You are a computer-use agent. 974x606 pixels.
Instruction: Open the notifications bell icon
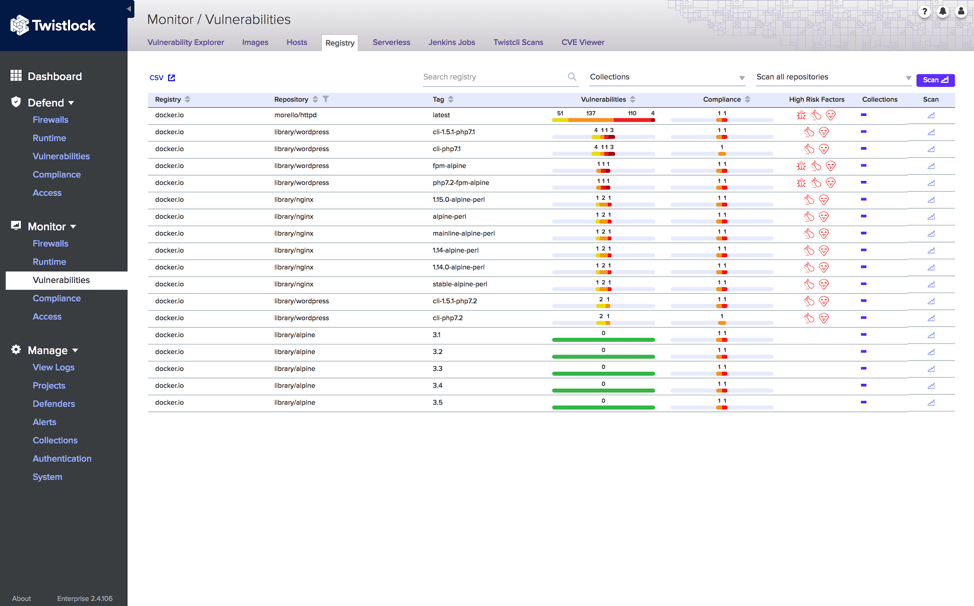pyautogui.click(x=942, y=12)
